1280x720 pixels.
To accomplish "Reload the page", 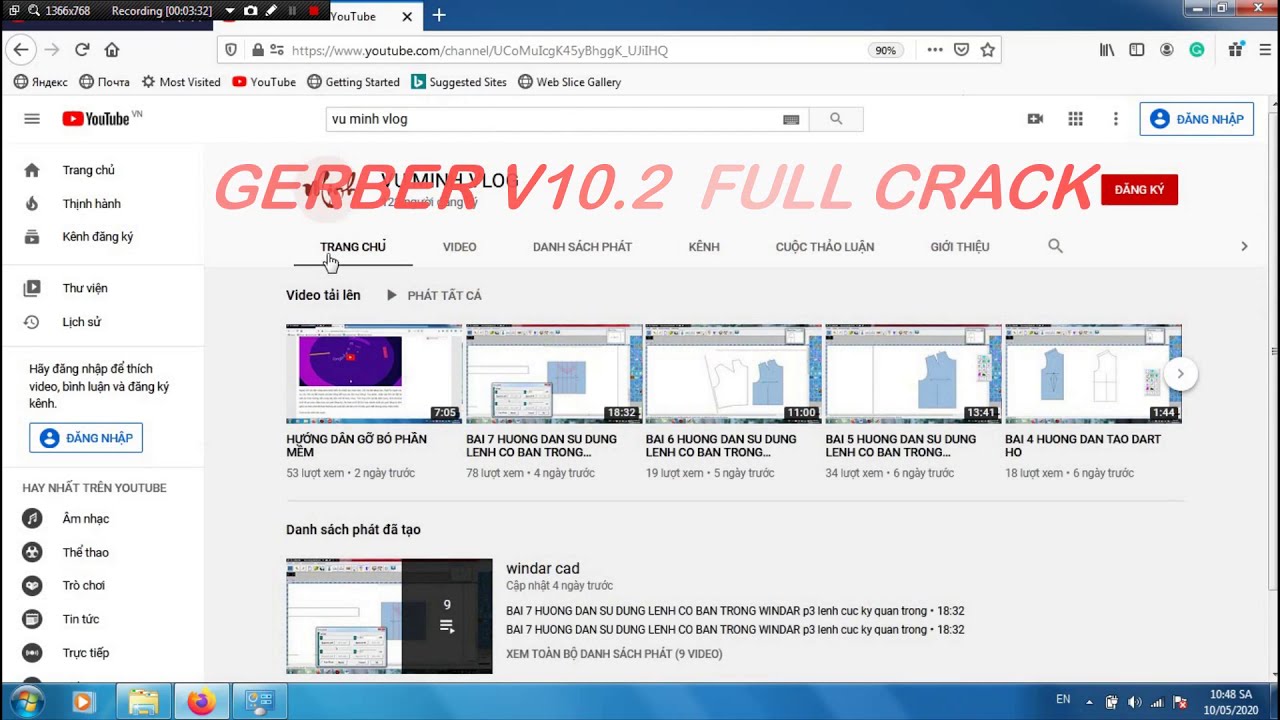I will (82, 50).
